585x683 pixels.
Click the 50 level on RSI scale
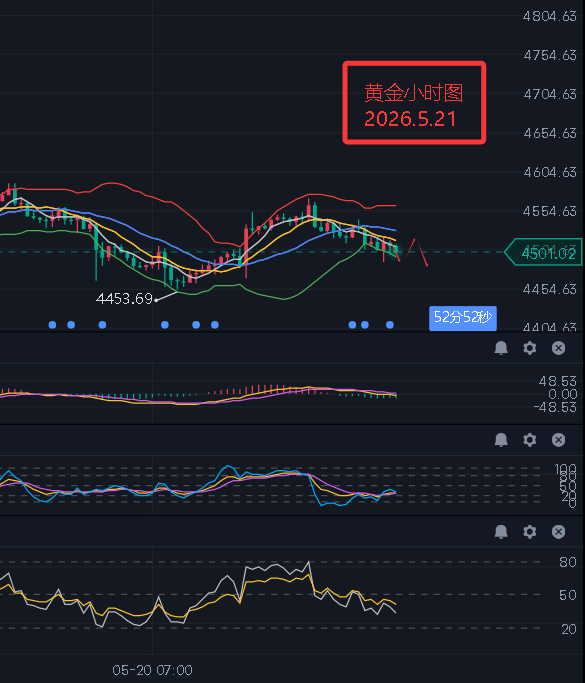[568, 595]
